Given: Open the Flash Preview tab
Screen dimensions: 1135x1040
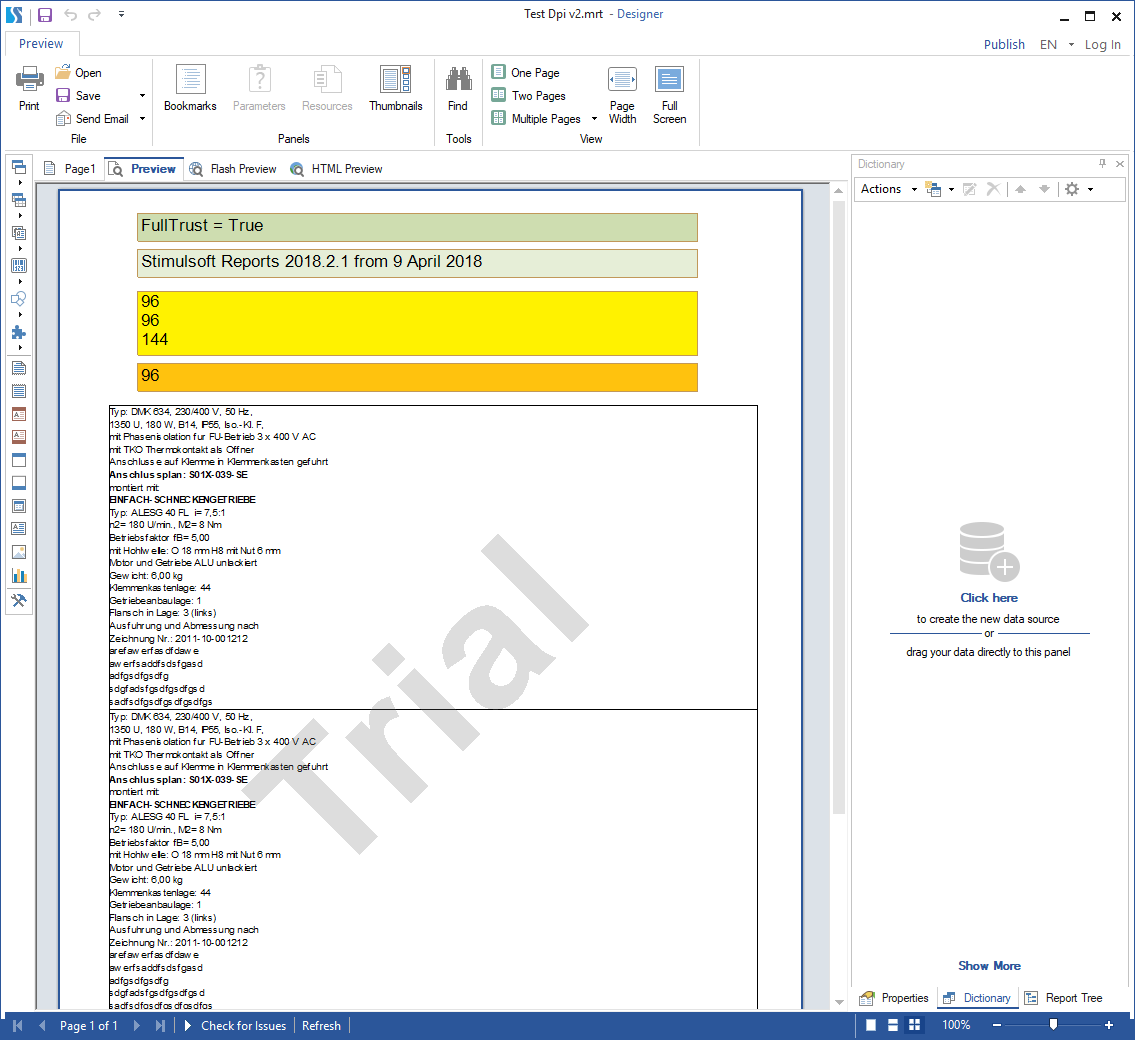Looking at the screenshot, I should (x=233, y=169).
